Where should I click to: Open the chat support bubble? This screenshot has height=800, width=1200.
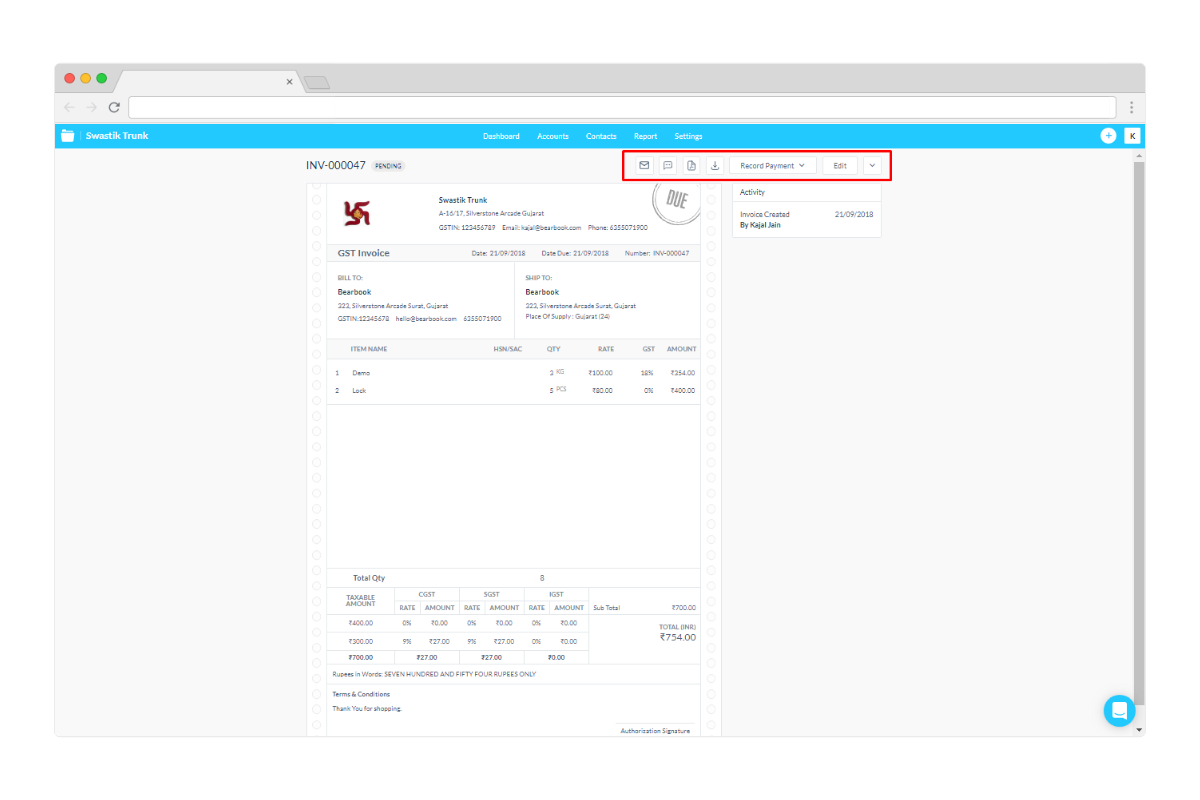click(x=1120, y=711)
